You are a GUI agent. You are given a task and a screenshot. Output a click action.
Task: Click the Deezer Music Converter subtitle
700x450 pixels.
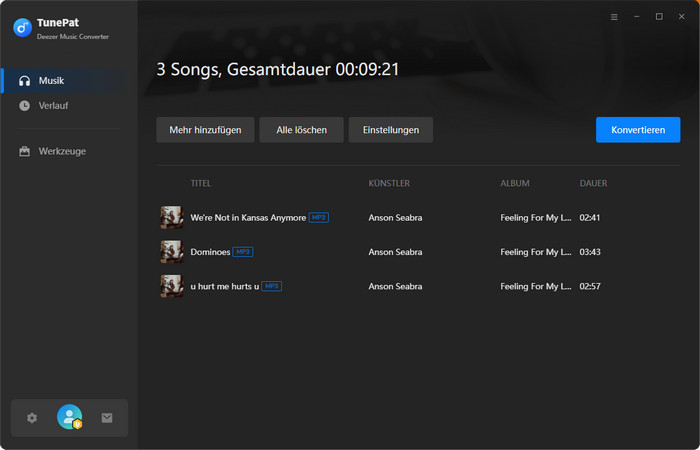pyautogui.click(x=73, y=37)
